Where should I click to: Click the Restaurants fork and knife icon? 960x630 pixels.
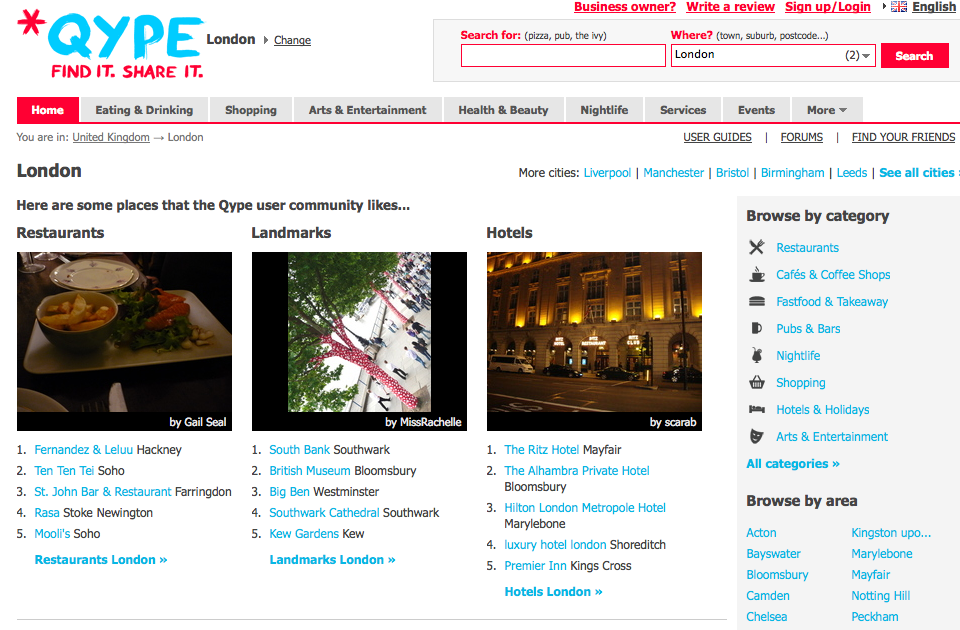757,247
